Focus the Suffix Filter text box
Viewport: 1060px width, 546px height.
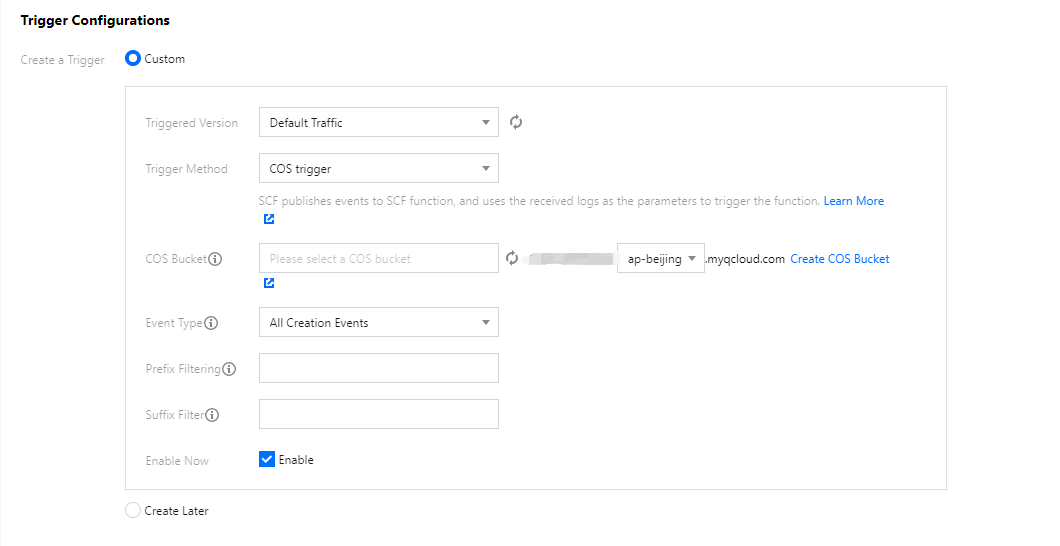(x=378, y=414)
